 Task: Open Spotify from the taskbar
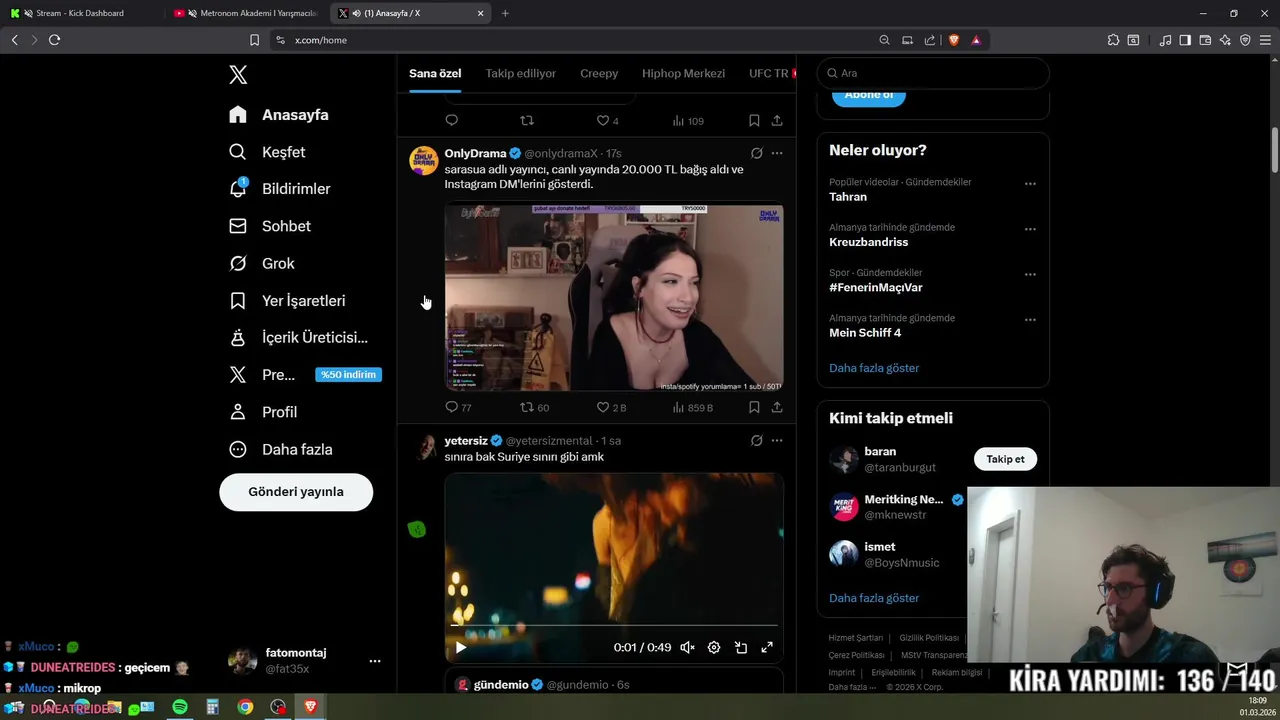180,707
